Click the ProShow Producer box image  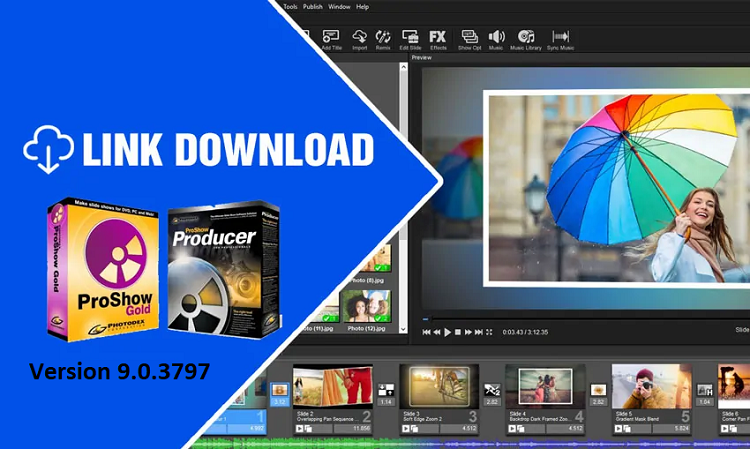(x=224, y=269)
